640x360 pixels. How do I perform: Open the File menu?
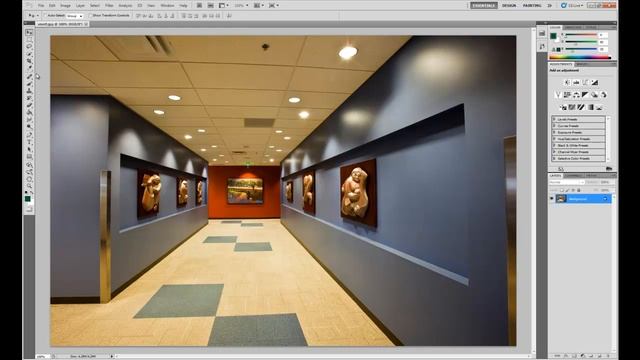[41, 6]
